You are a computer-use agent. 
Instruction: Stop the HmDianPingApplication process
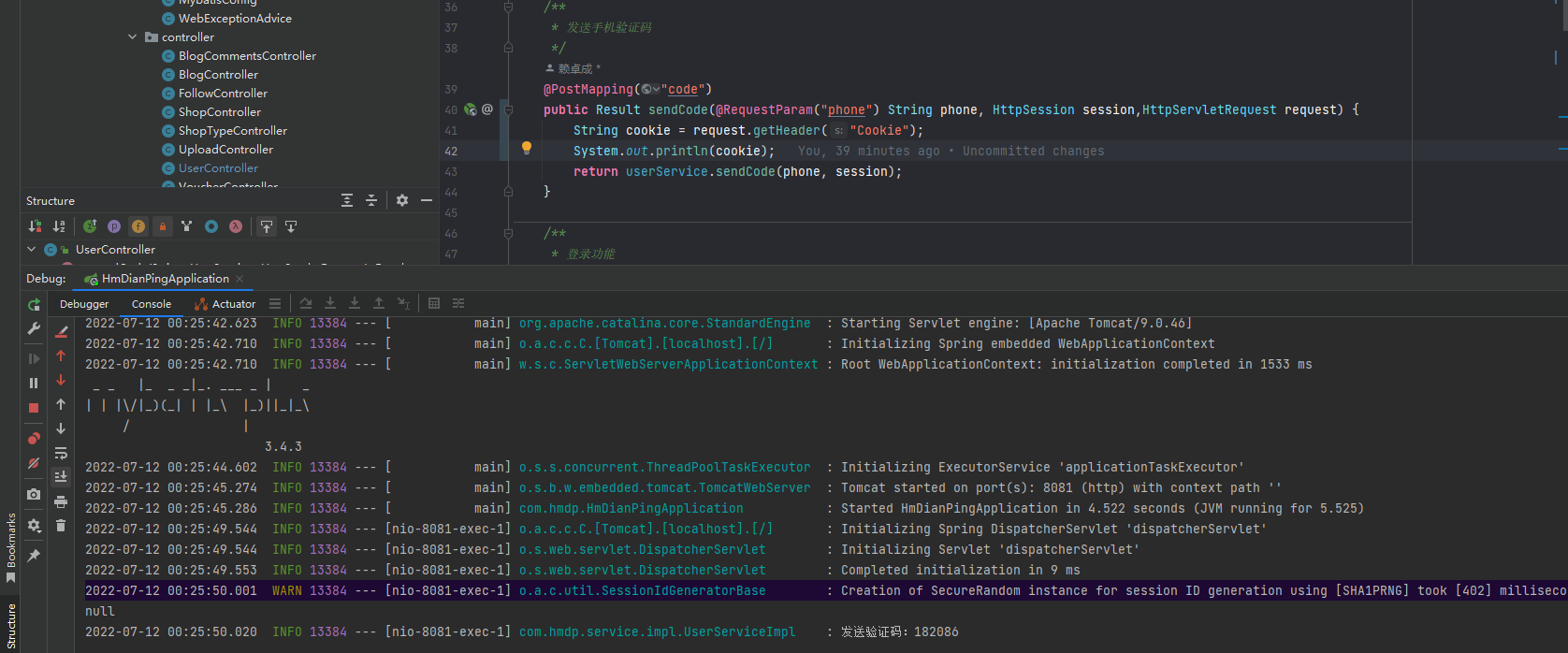(34, 408)
